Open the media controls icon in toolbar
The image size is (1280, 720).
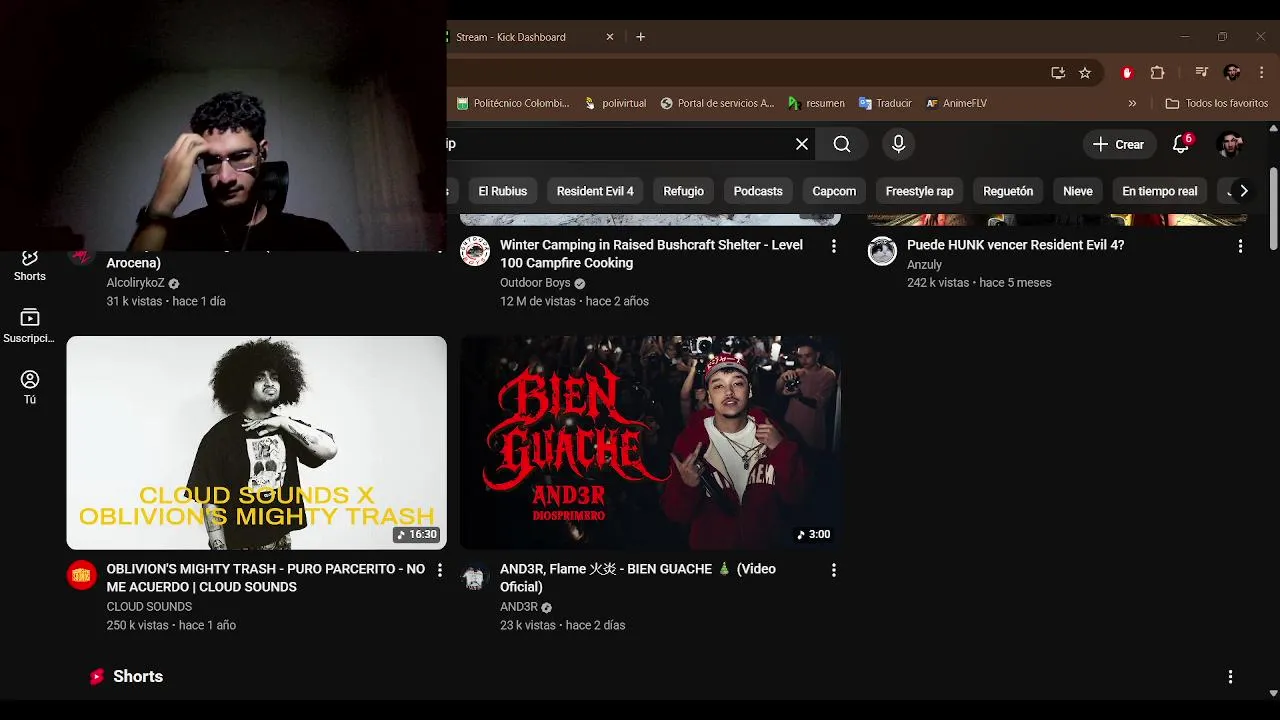tap(1202, 73)
